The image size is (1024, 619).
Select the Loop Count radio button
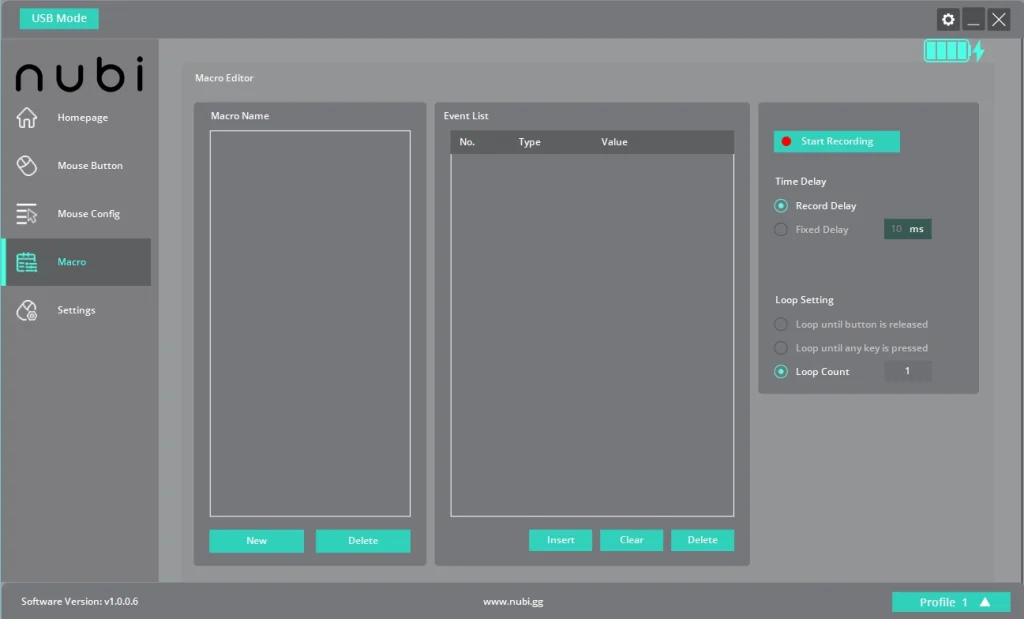pos(781,372)
